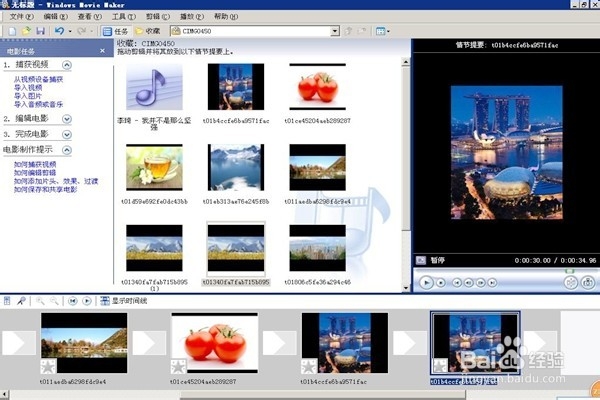Click 导入音频或音乐 link
The image size is (600, 400).
[38, 104]
